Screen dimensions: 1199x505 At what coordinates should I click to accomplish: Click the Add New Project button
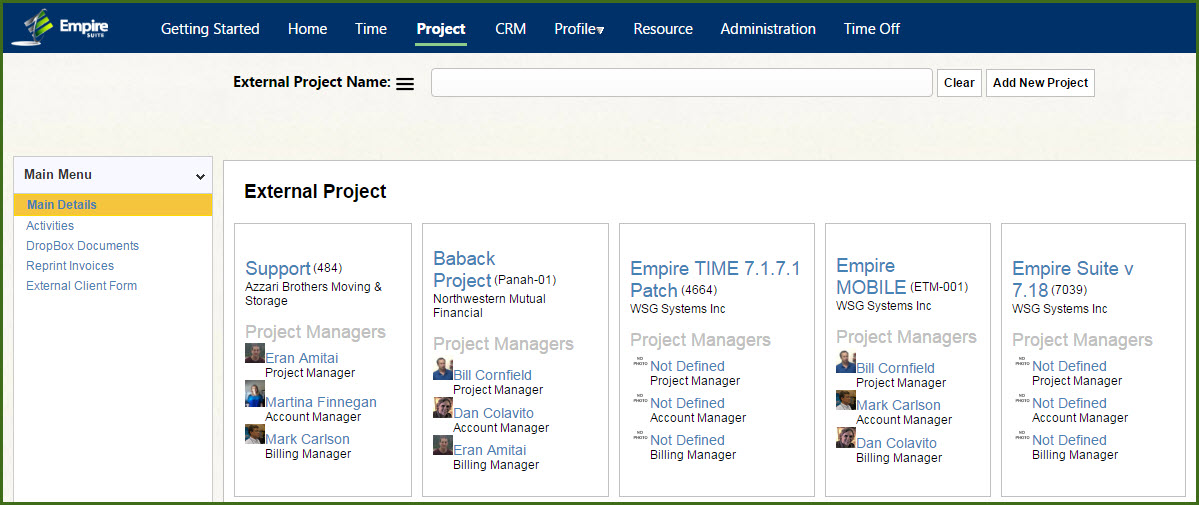1040,83
